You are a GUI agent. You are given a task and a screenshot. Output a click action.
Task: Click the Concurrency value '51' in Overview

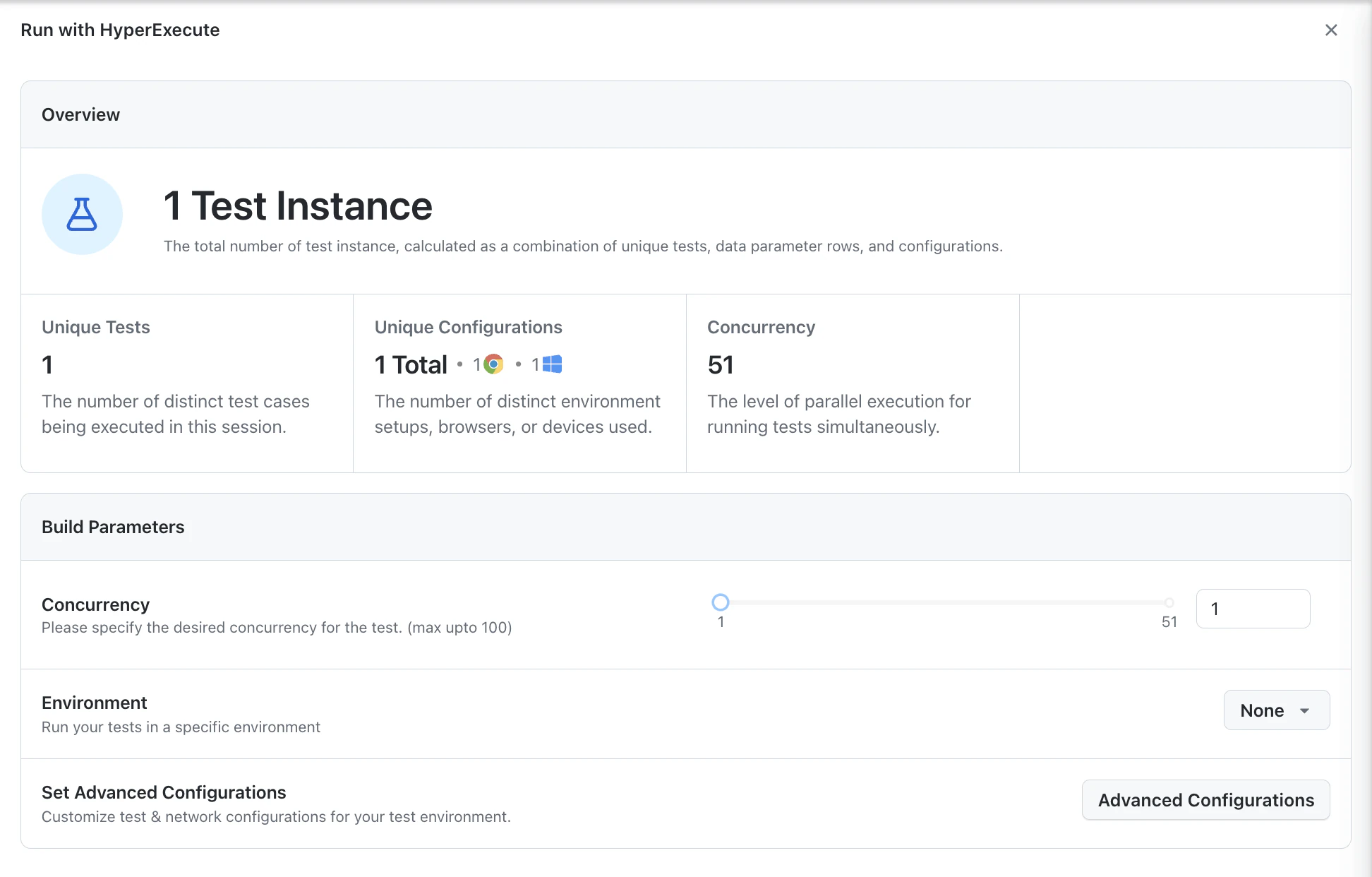pyautogui.click(x=721, y=365)
